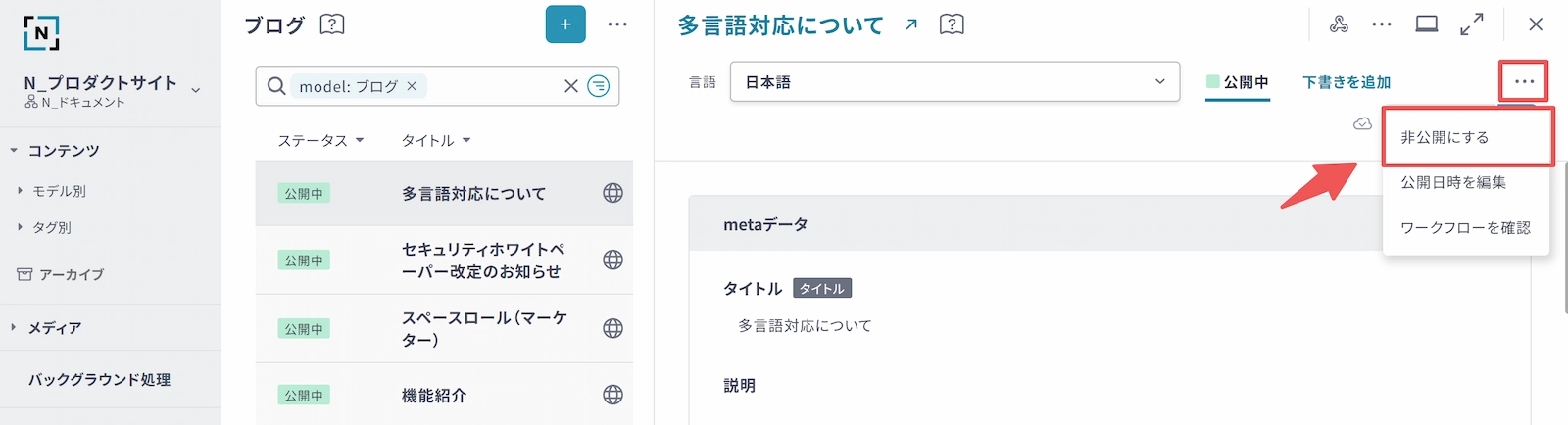Remove the model: ブログ filter chip
The width and height of the screenshot is (1568, 425).
pos(412,86)
